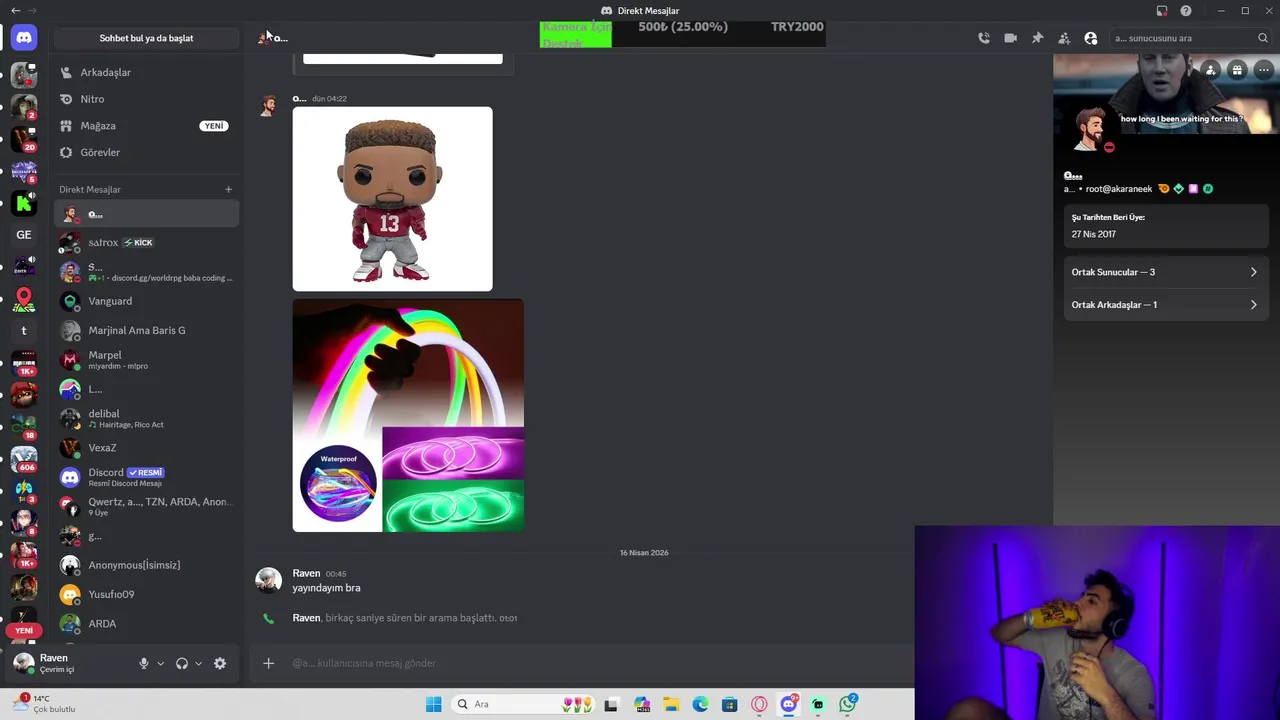Image resolution: width=1280 pixels, height=720 pixels.
Task: Expand Ortak Arkadaşlar — 1
Action: (x=1165, y=305)
